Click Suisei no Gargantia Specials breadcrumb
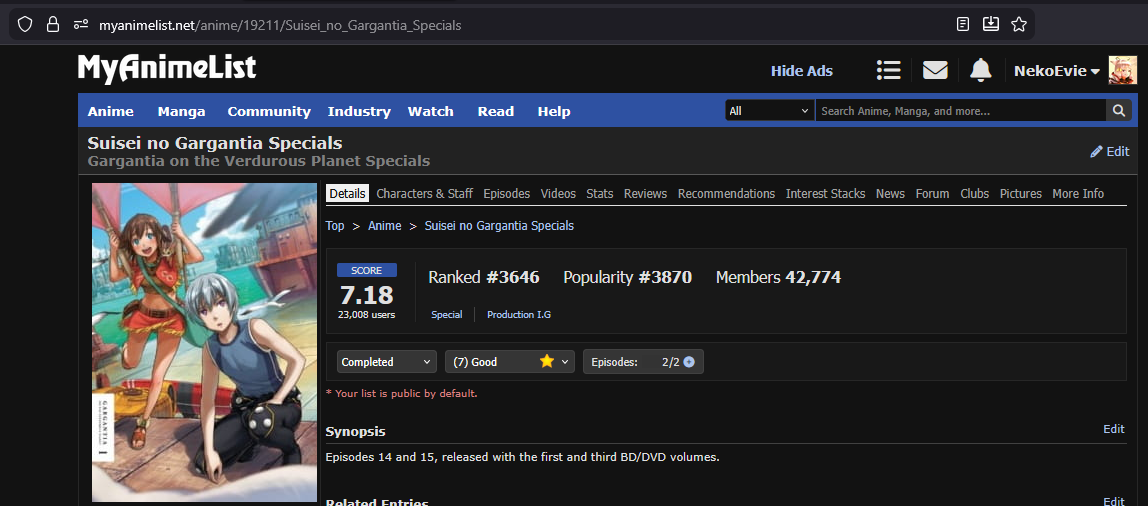This screenshot has height=506, width=1148. [x=499, y=226]
